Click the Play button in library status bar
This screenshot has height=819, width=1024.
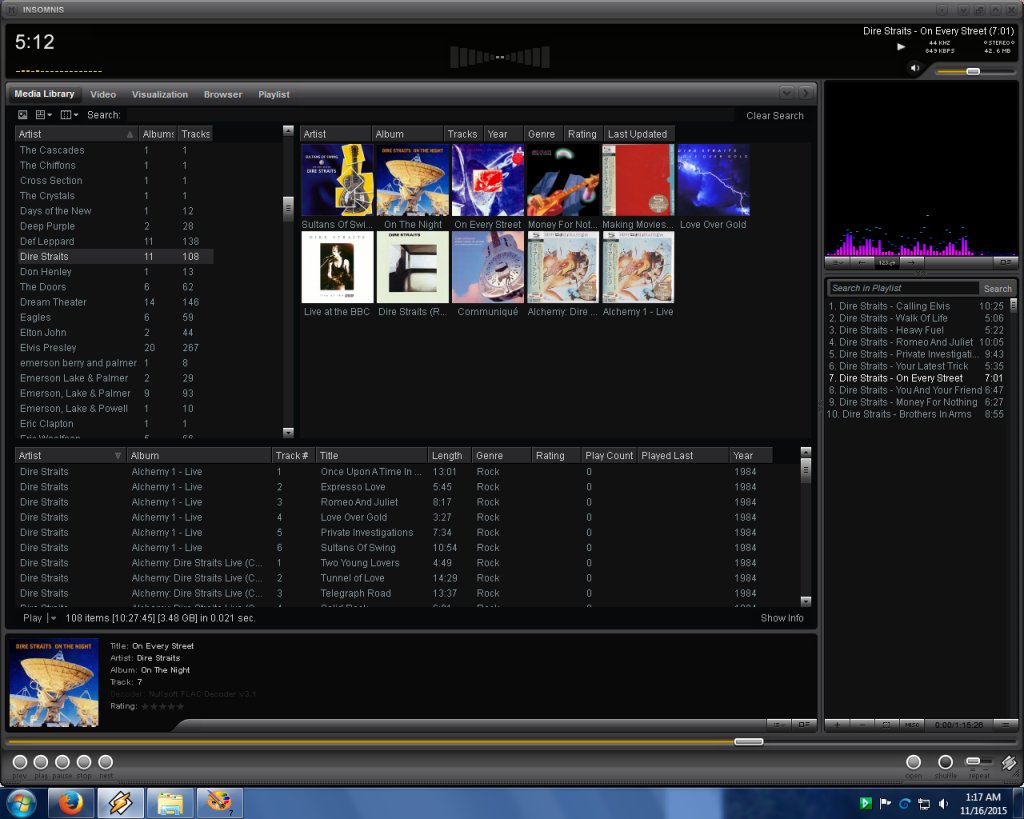click(32, 618)
